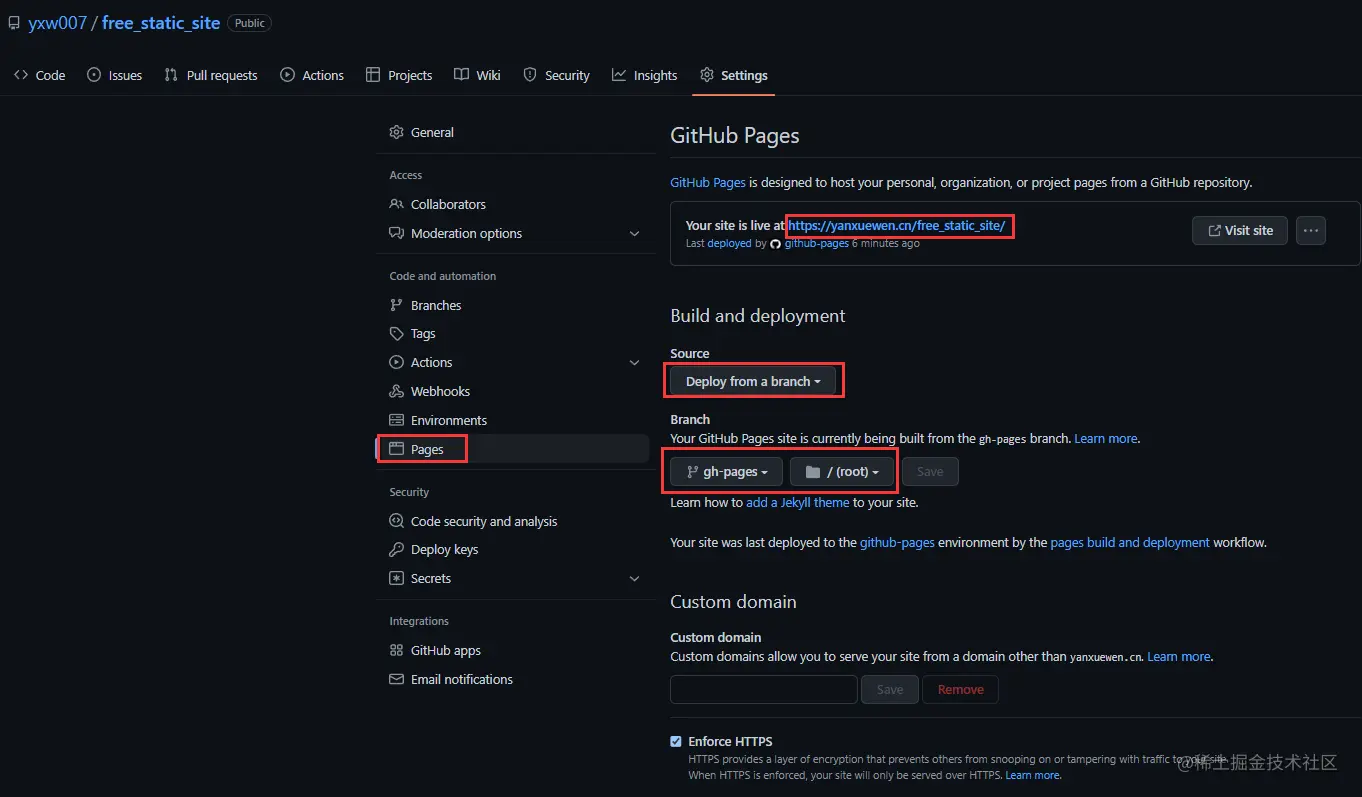The height and width of the screenshot is (797, 1362).
Task: Click the add a Jekyll theme link
Action: (x=797, y=502)
